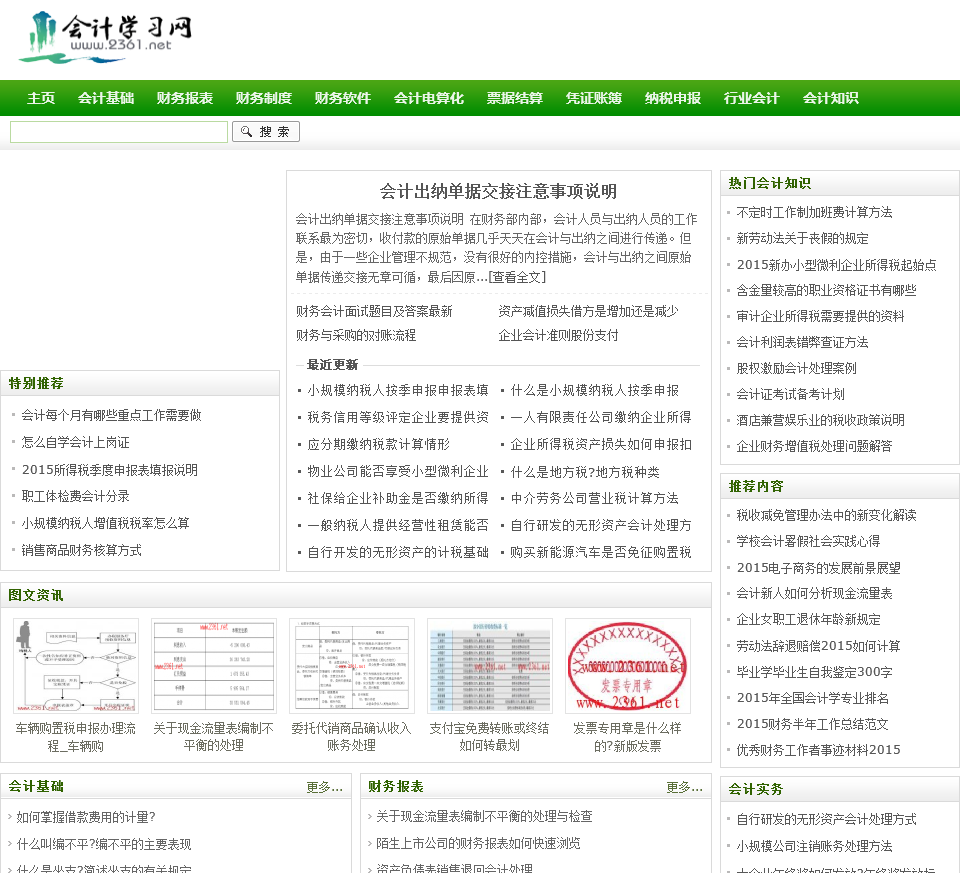Open the 主页 navigation item
This screenshot has width=960, height=873.
[41, 98]
